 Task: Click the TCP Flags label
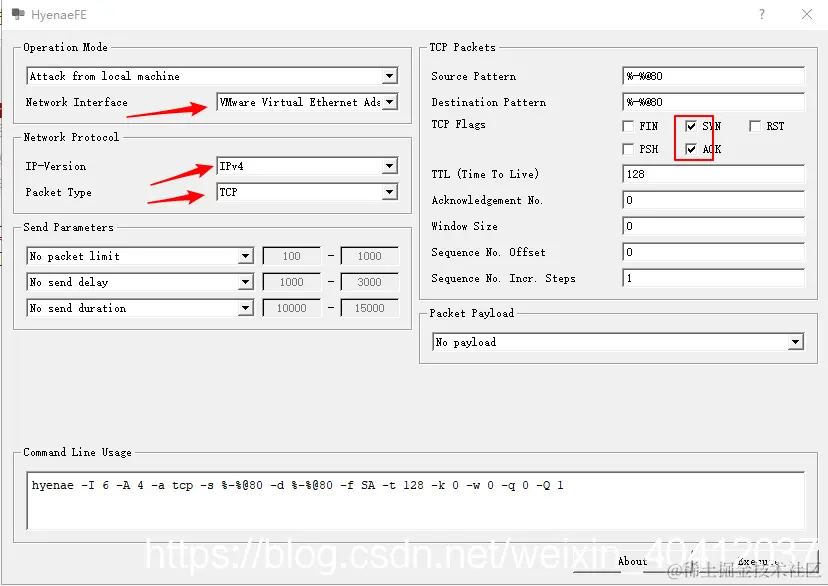458,125
